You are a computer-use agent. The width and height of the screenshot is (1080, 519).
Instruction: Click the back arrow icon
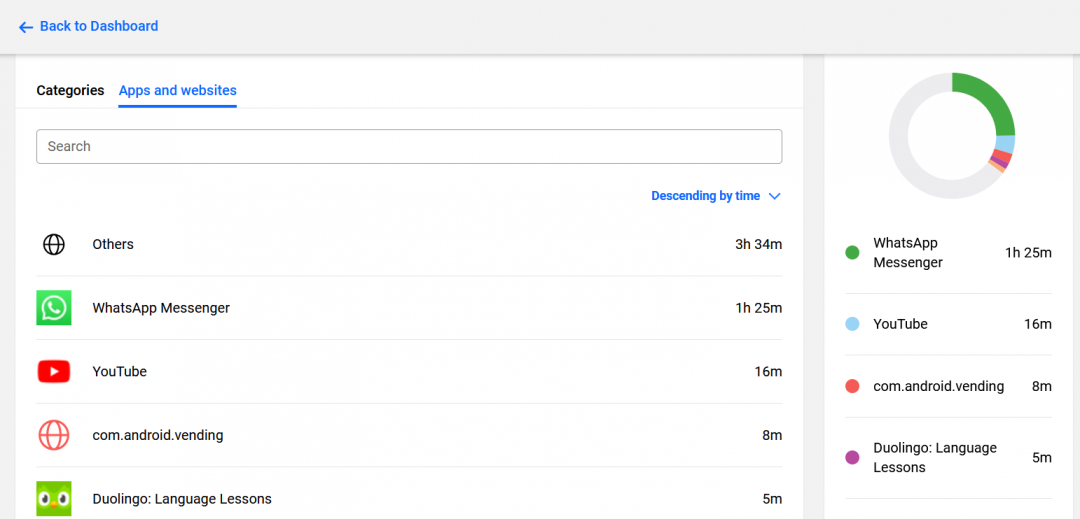26,27
